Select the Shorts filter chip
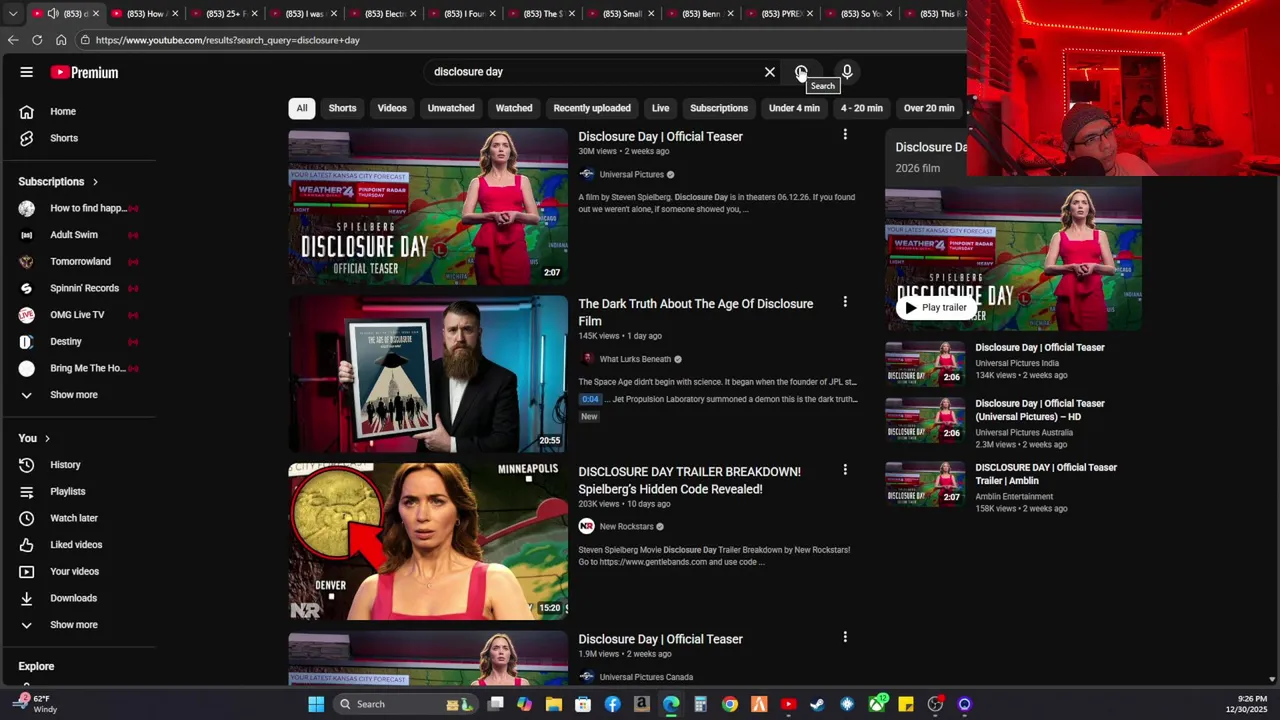This screenshot has width=1280, height=720. (x=342, y=108)
